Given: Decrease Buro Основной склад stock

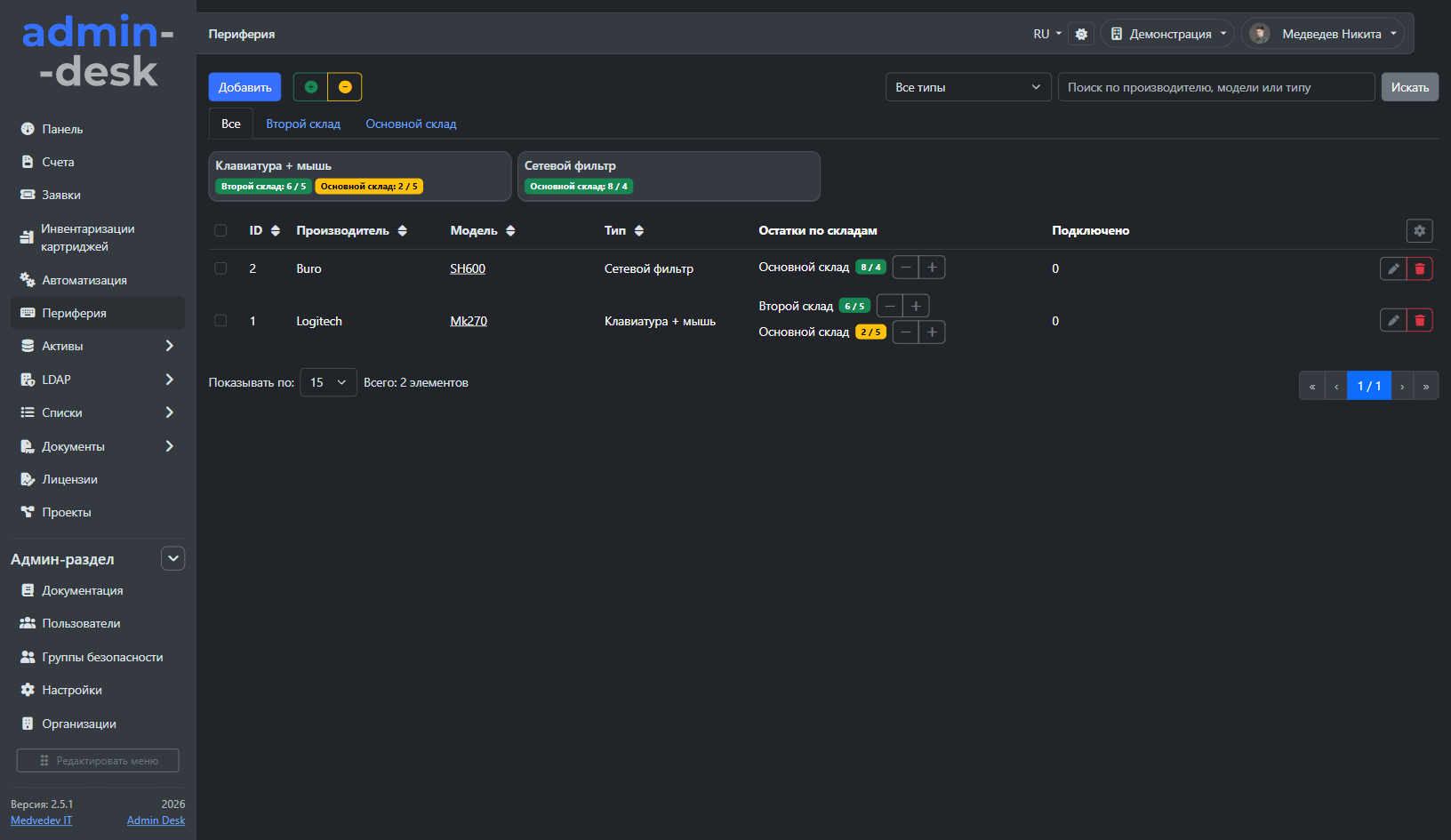Looking at the screenshot, I should 906,268.
